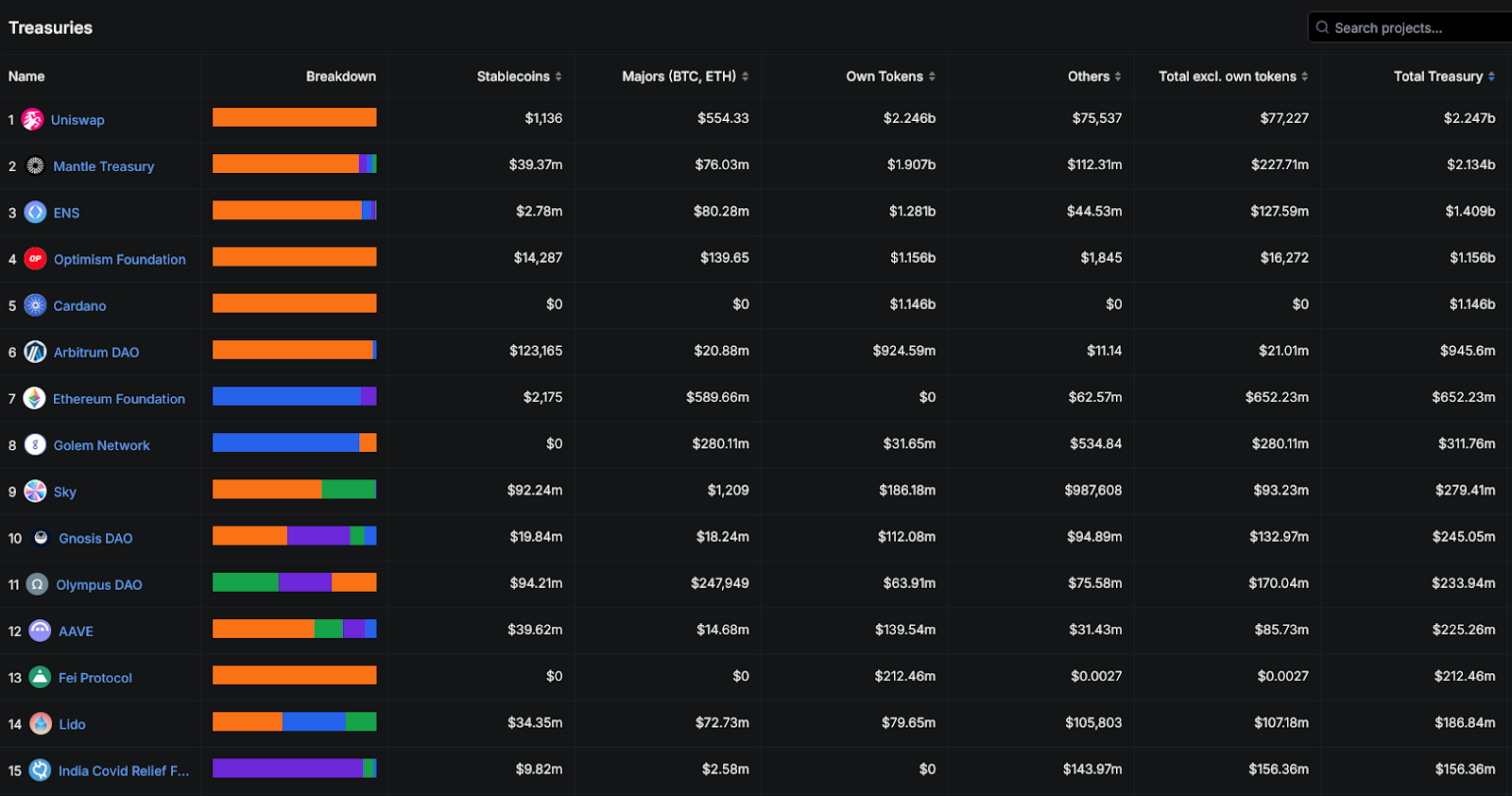Click the Uniswap unicorn logo icon
The height and width of the screenshot is (796, 1512).
coord(33,120)
